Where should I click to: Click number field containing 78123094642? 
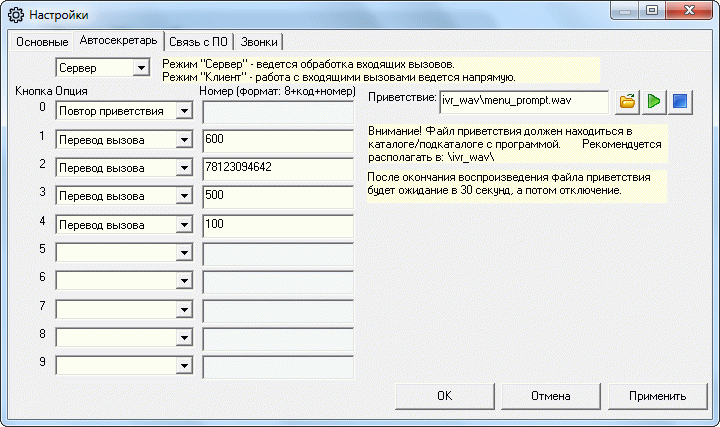[x=278, y=169]
